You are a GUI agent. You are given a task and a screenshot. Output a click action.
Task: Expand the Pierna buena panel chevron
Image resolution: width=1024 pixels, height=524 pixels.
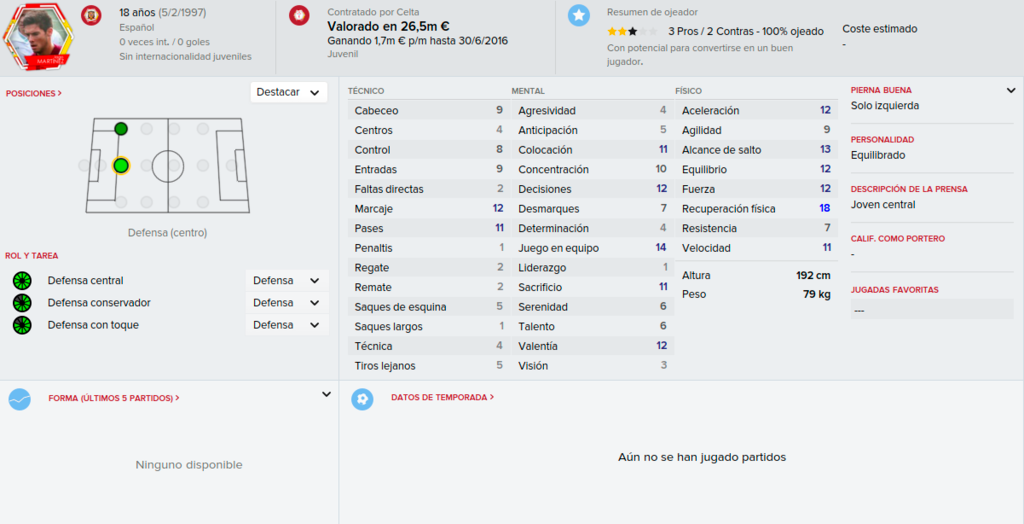click(1011, 91)
